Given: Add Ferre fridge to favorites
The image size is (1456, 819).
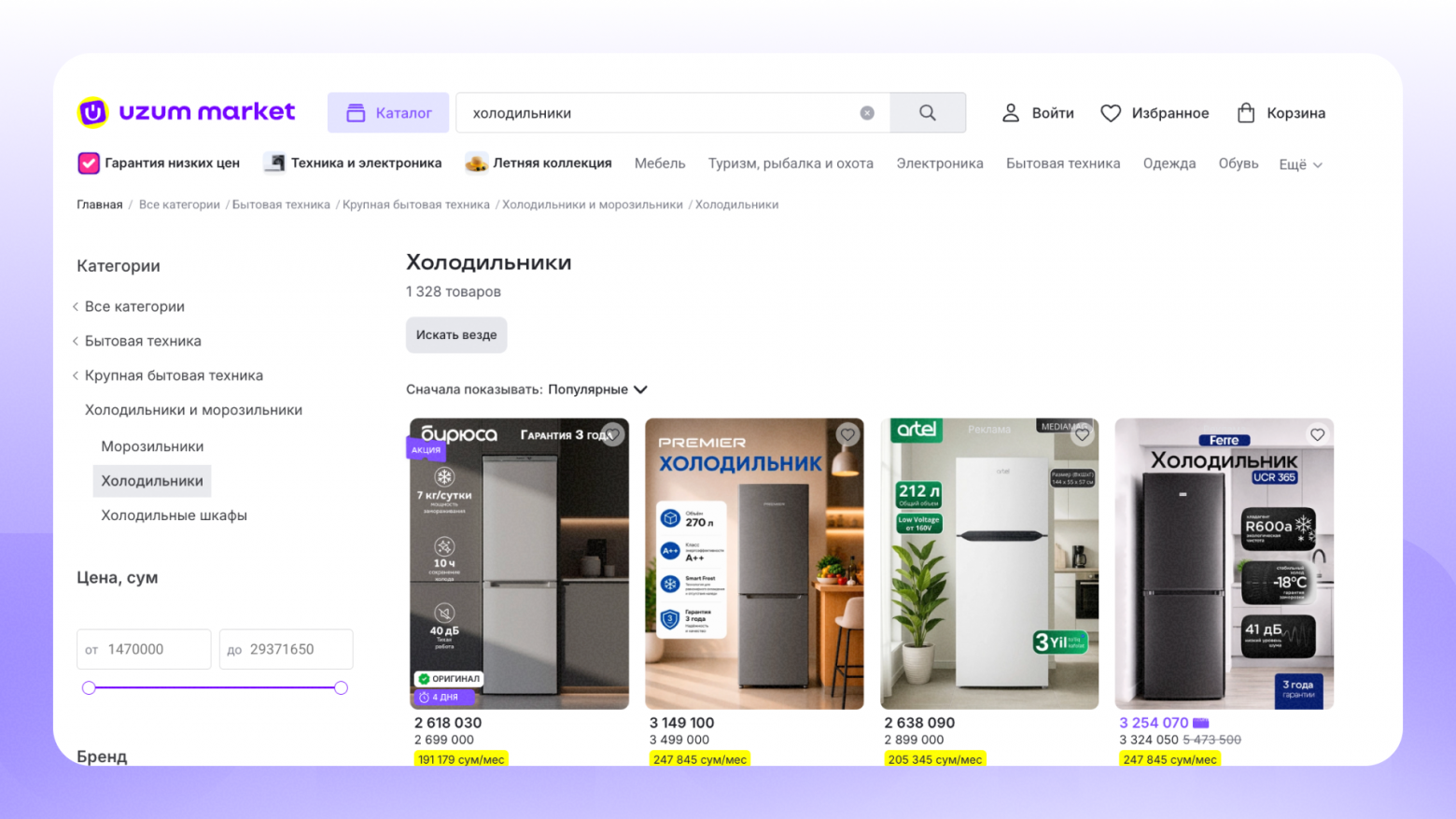Looking at the screenshot, I should (1317, 434).
